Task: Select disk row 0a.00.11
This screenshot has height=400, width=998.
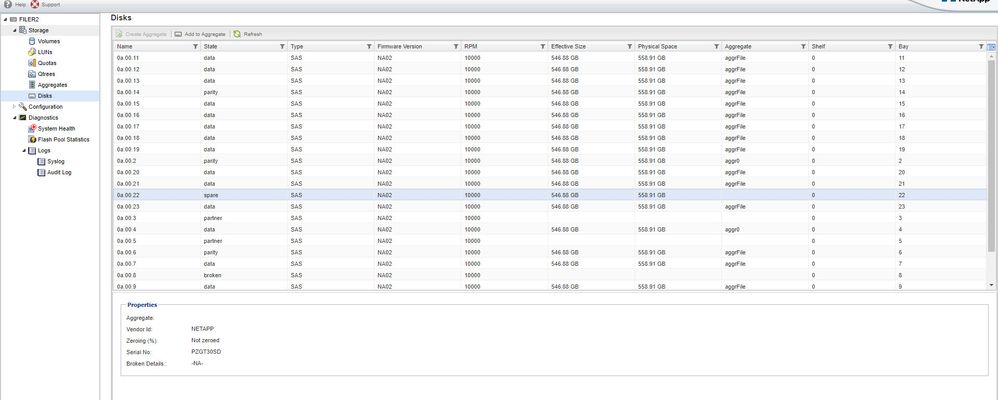Action: point(551,58)
